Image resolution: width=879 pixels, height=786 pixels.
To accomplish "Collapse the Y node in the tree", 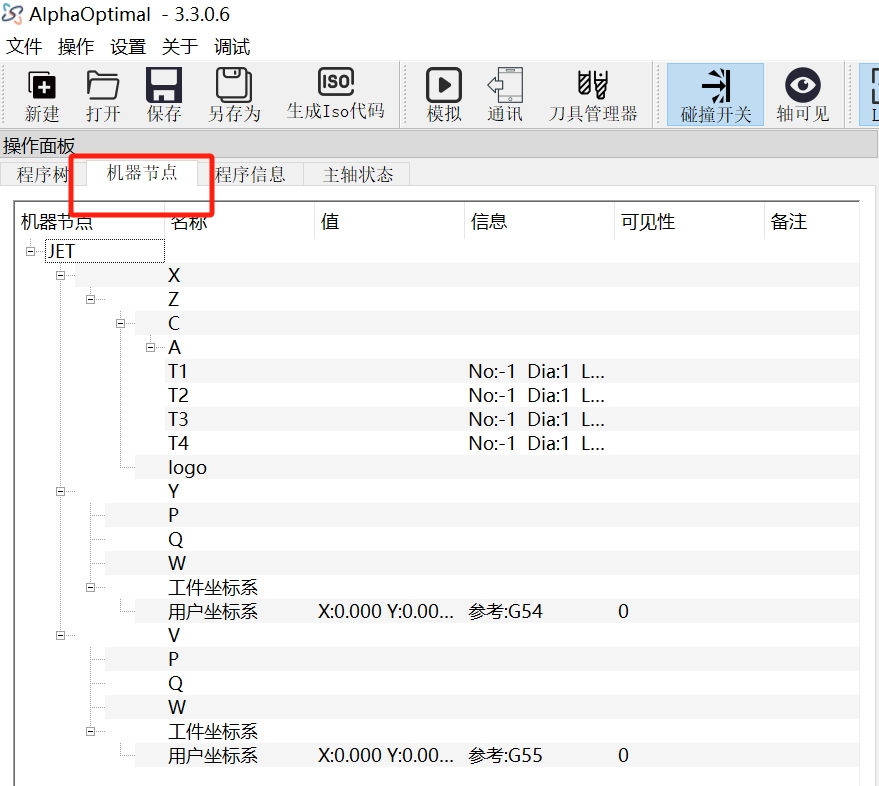I will (x=60, y=491).
